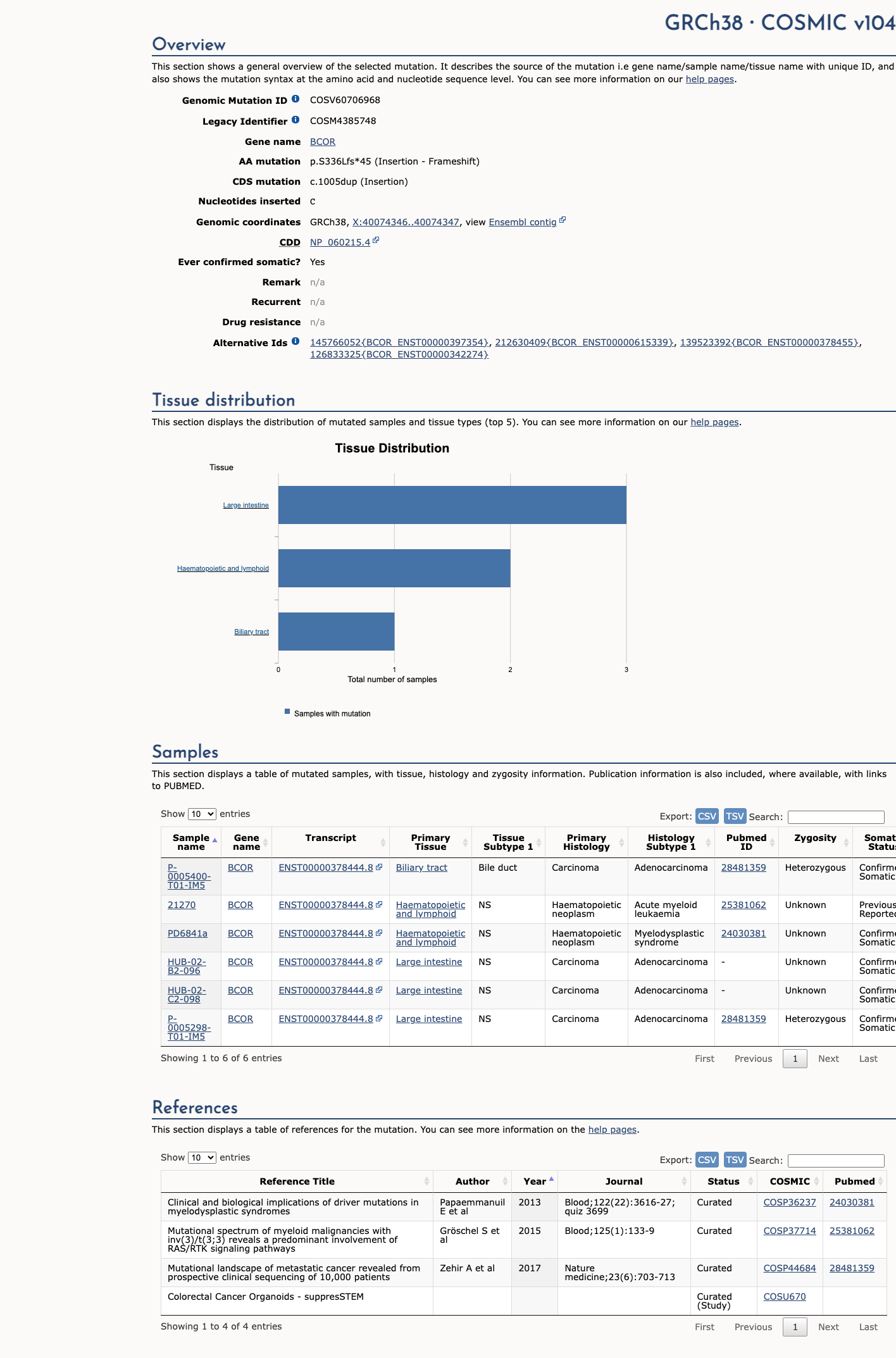Sort References by Year arrow

point(551,1179)
